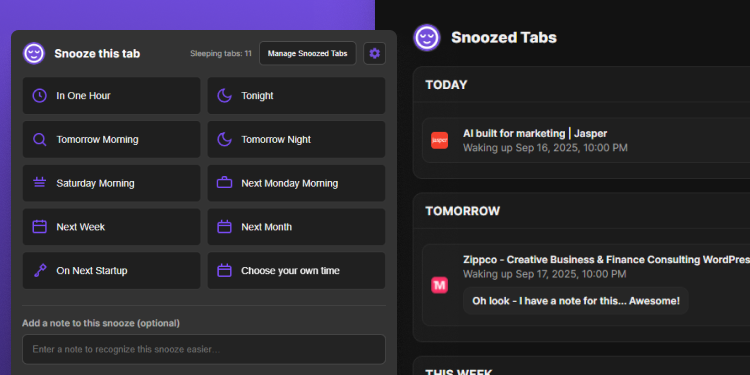
Task: Click the sleepy face logo beside Snoozed Tabs
Action: click(427, 37)
